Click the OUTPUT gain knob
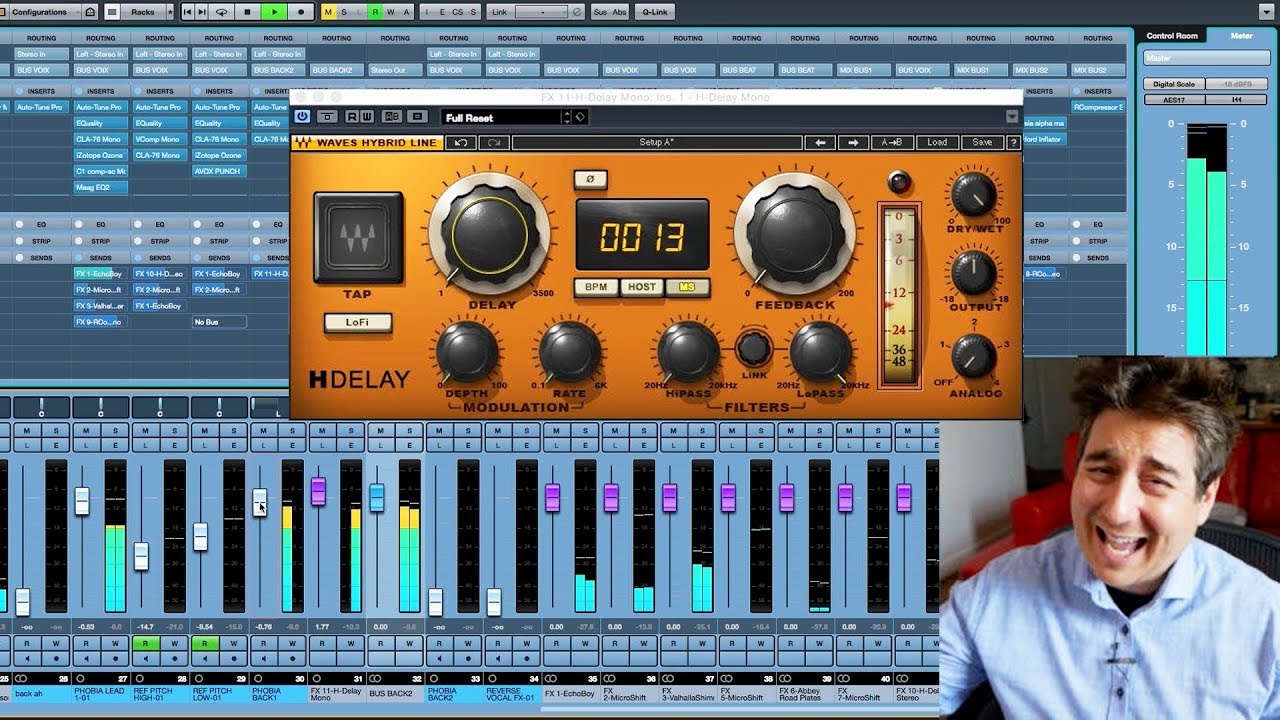Viewport: 1280px width, 720px height. [974, 273]
